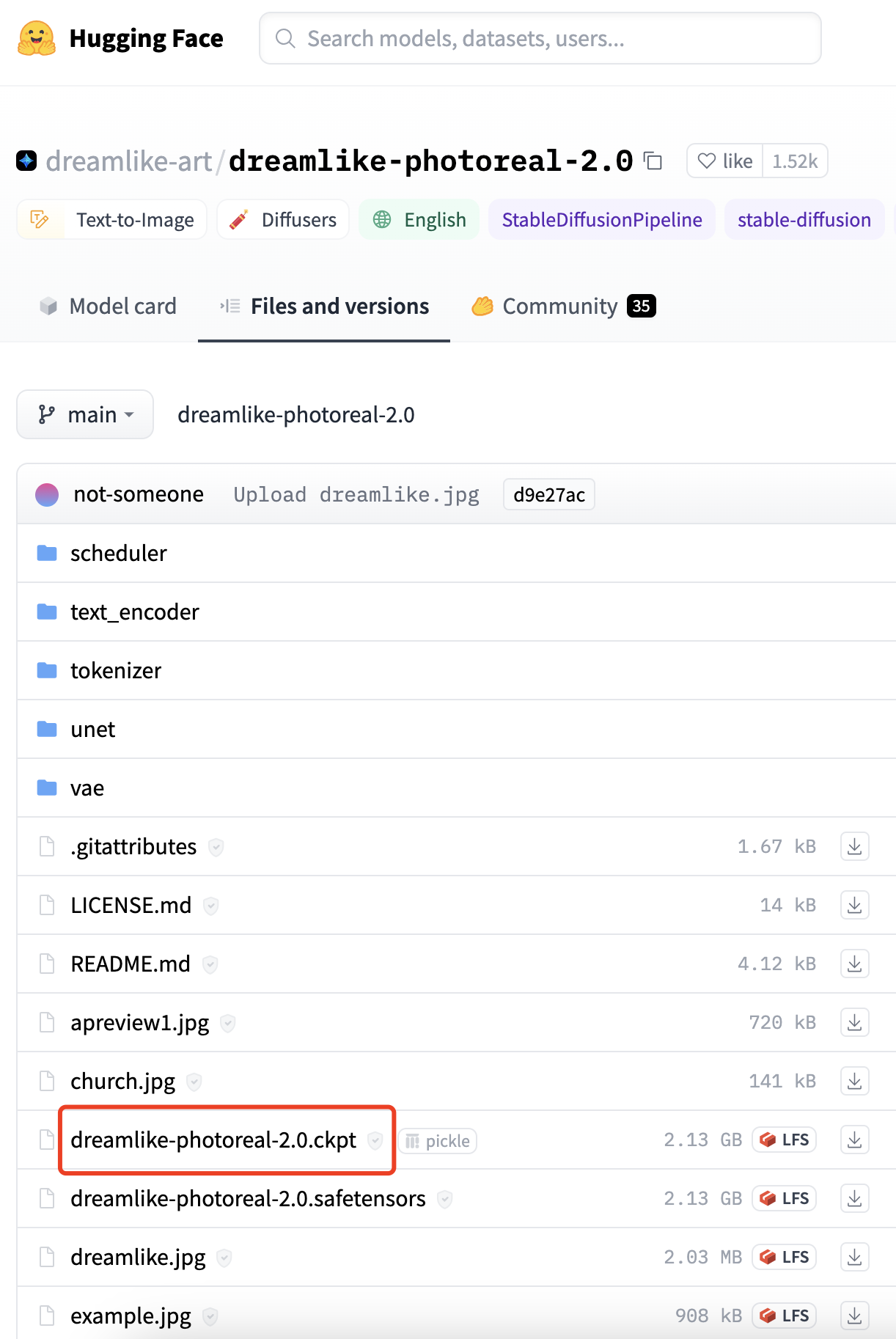Image resolution: width=896 pixels, height=1339 pixels.
Task: Click the LFS badge on the dreamlike.jpg row
Action: (784, 1257)
